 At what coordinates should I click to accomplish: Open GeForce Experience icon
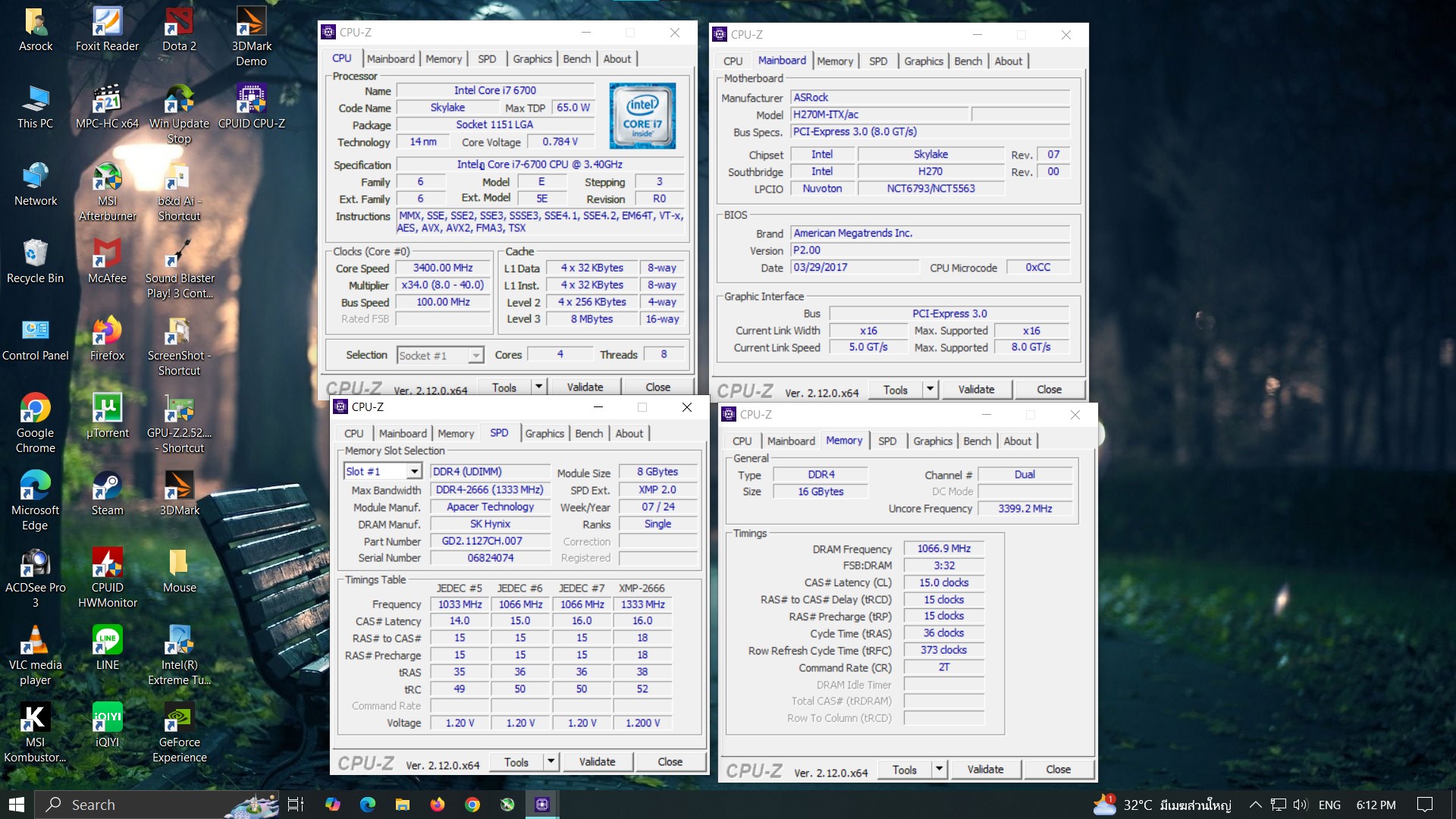tap(180, 733)
